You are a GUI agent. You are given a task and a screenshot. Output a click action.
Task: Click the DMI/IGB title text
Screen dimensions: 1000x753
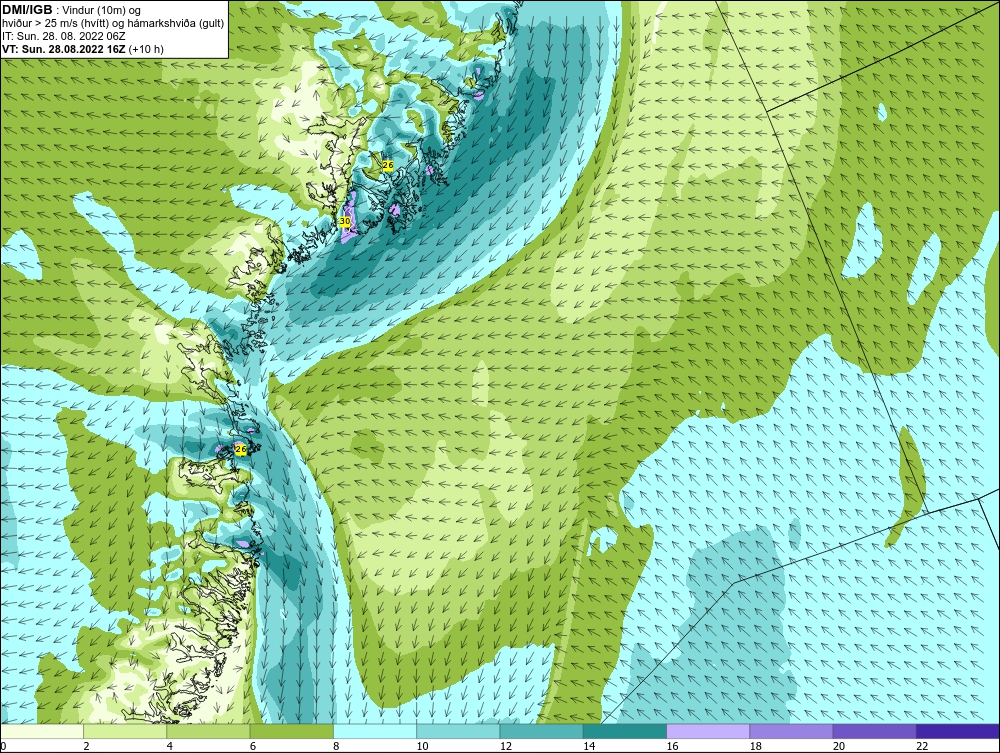tap(27, 10)
